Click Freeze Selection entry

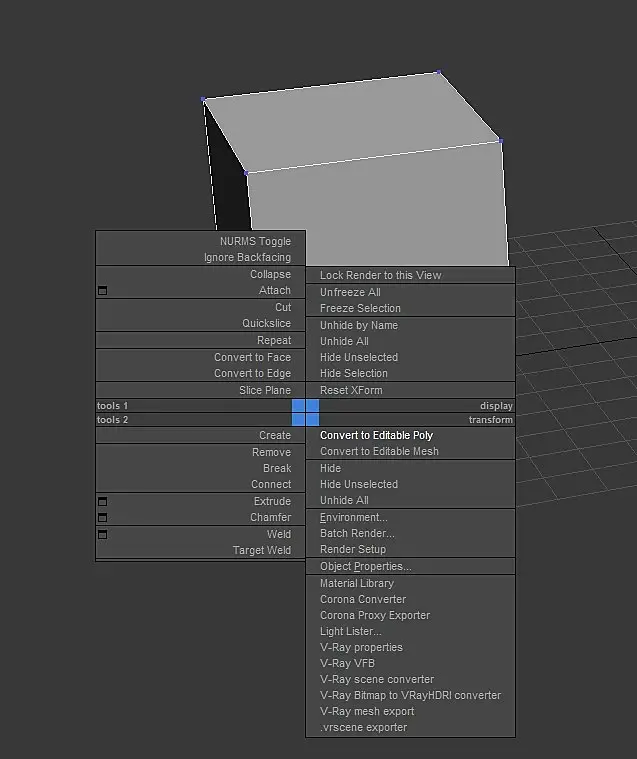click(360, 308)
